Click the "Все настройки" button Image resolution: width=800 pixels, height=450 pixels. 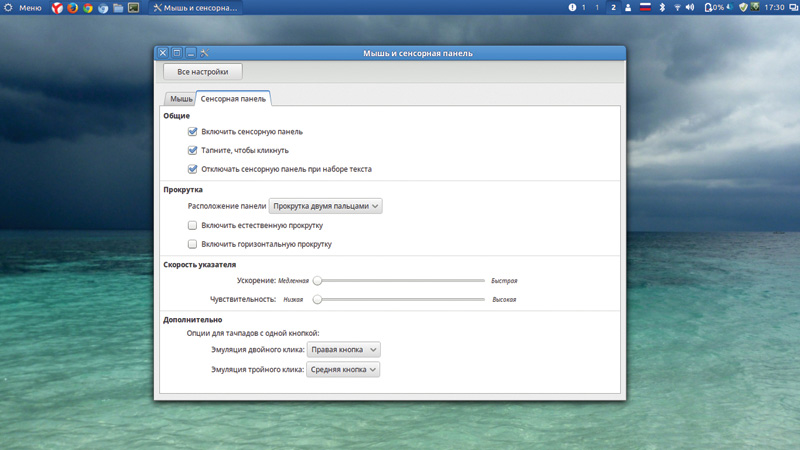coord(203,72)
